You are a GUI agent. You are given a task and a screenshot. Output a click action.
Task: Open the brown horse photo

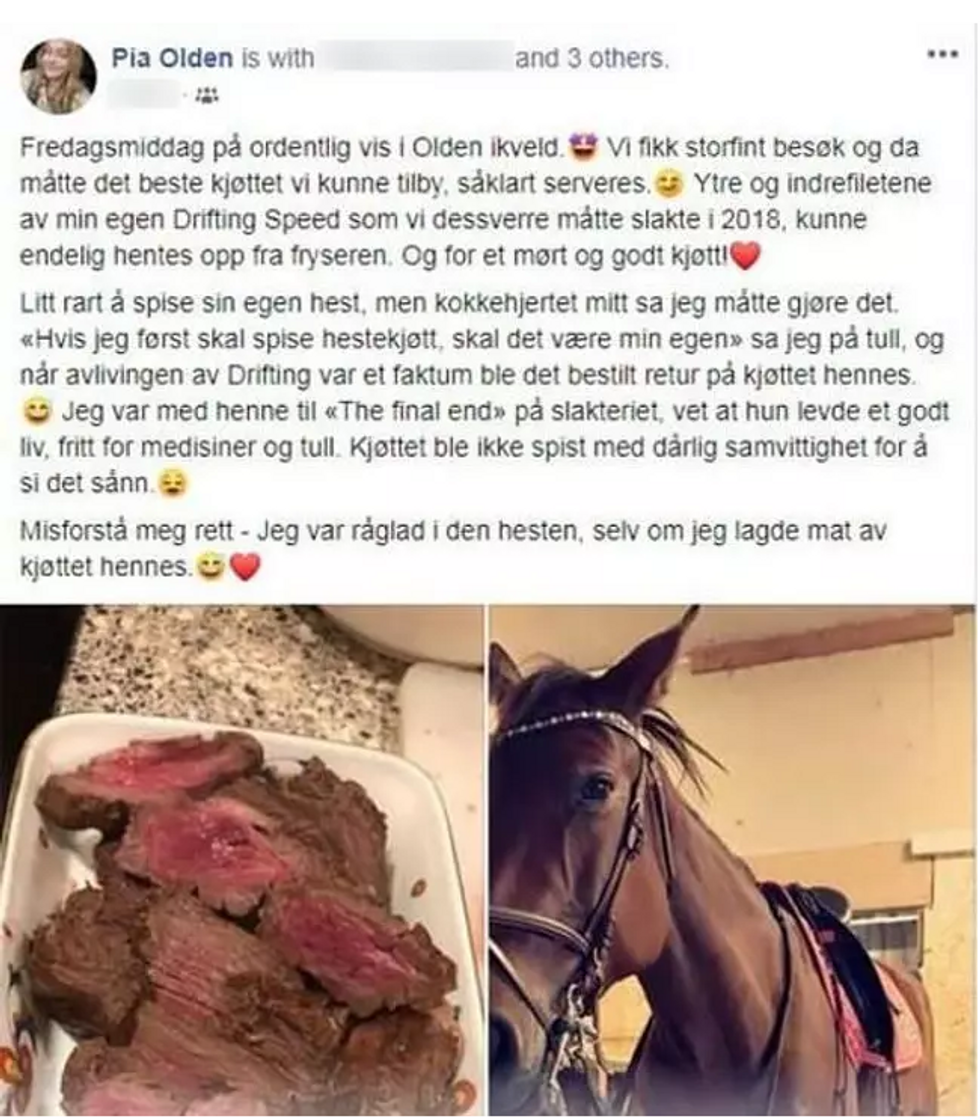732,861
